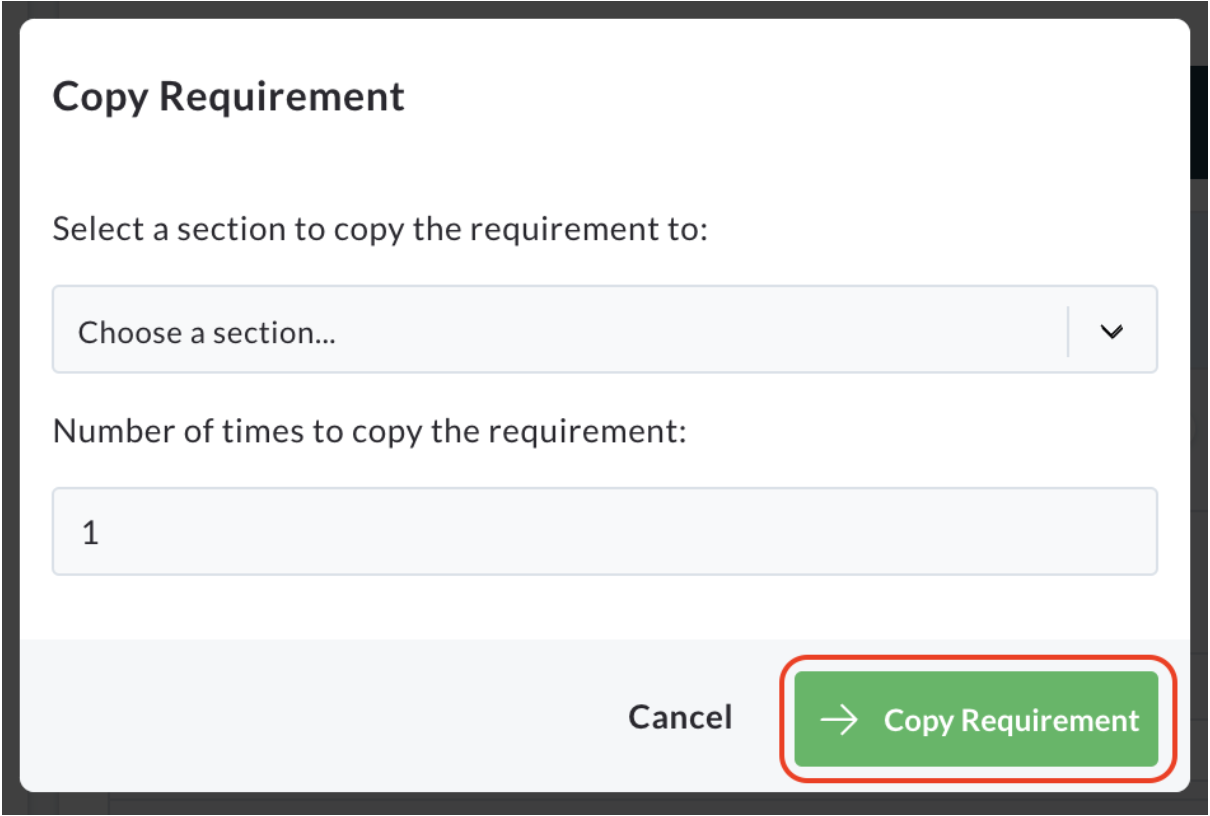This screenshot has width=1210, height=816.
Task: Click the middle of the section selector box
Action: (605, 329)
